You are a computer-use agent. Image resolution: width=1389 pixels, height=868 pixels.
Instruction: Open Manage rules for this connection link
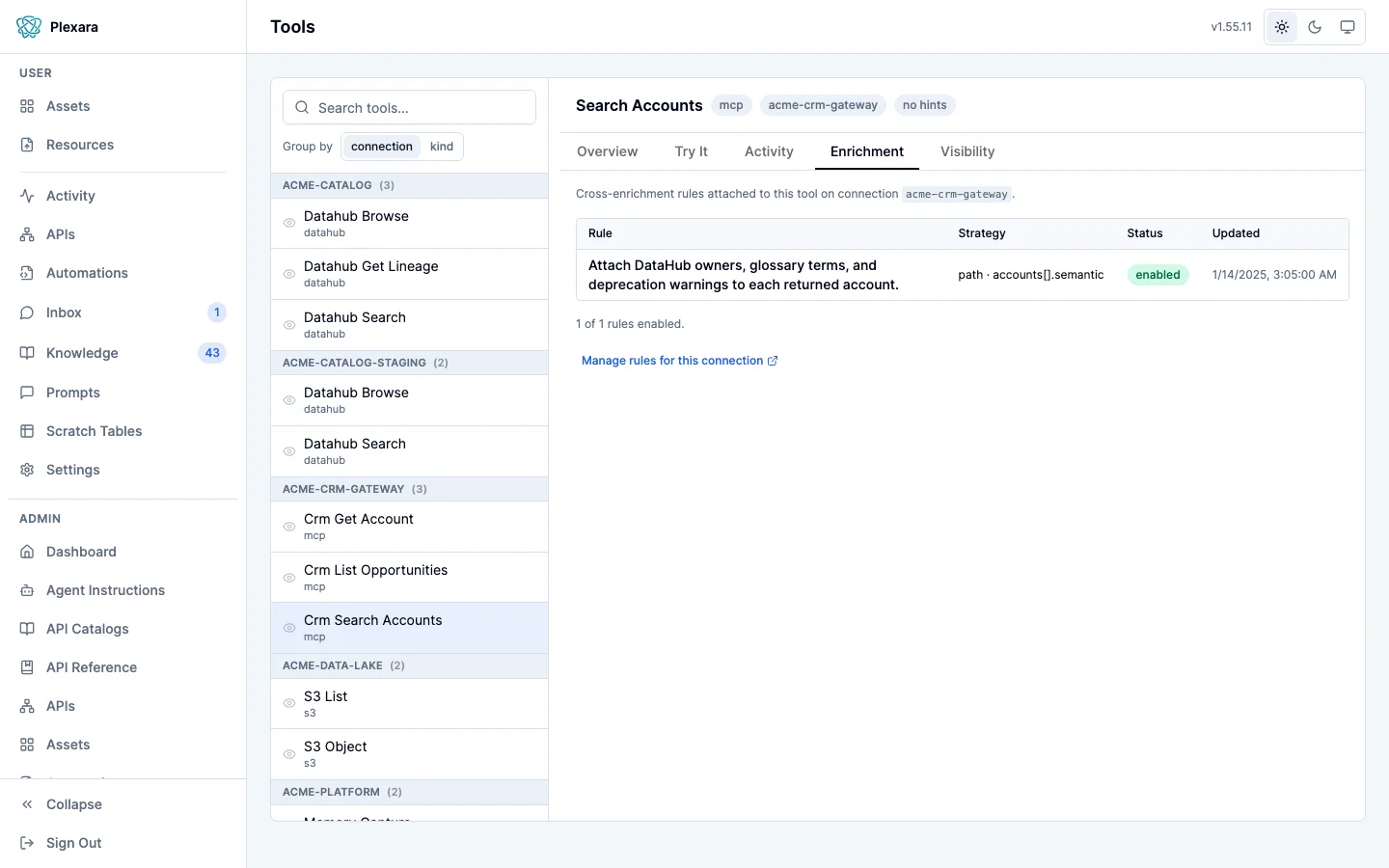pyautogui.click(x=679, y=361)
